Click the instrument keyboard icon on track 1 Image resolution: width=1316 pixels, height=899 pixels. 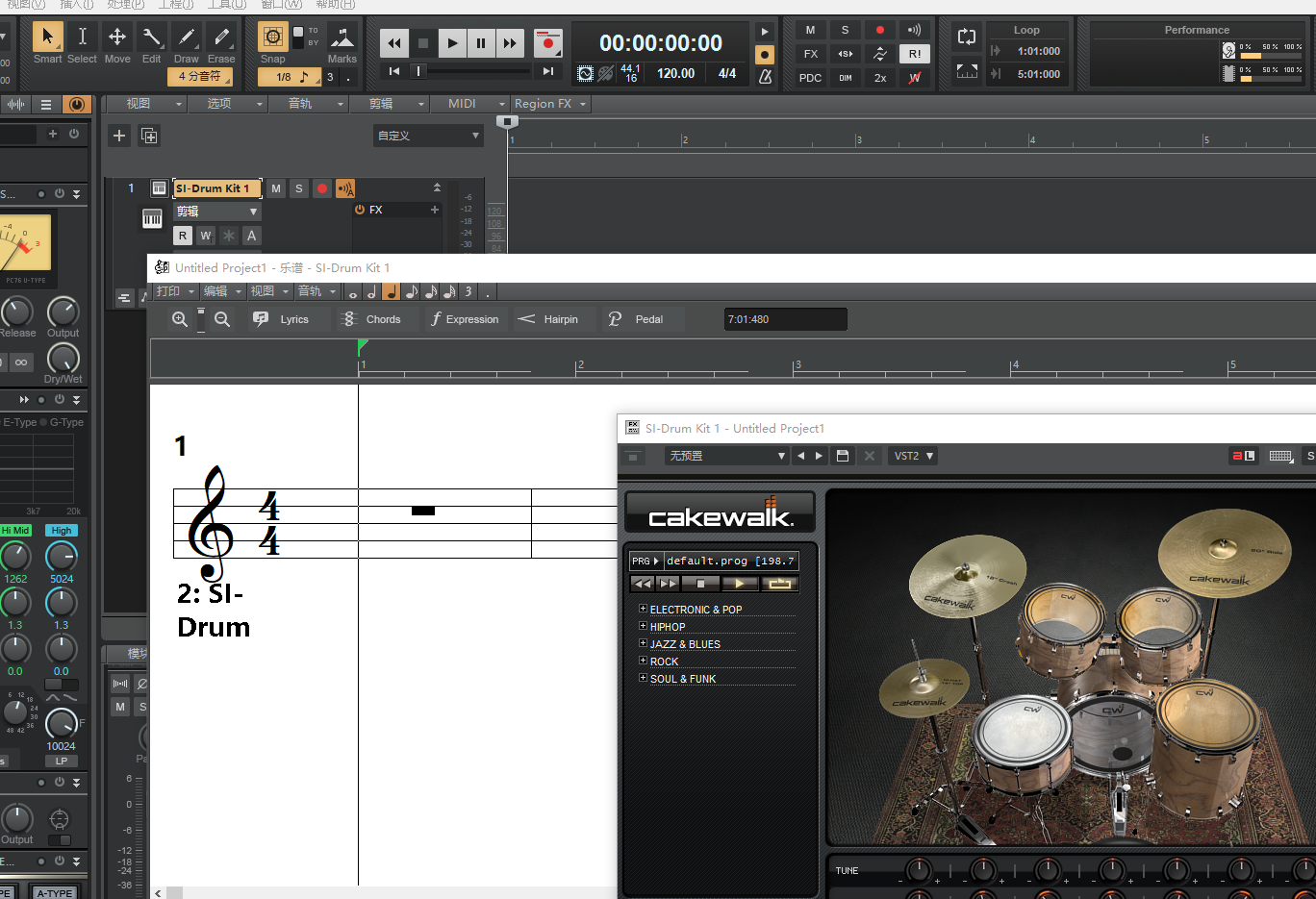[152, 218]
